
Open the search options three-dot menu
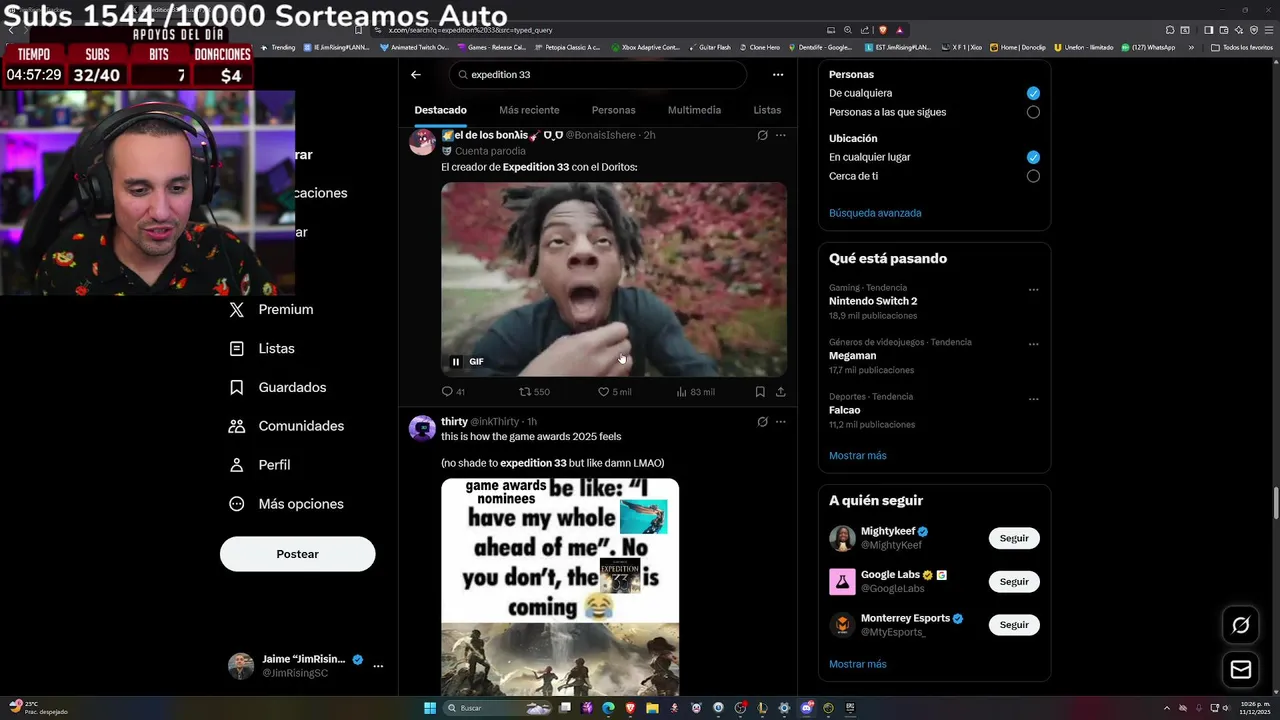pos(777,74)
